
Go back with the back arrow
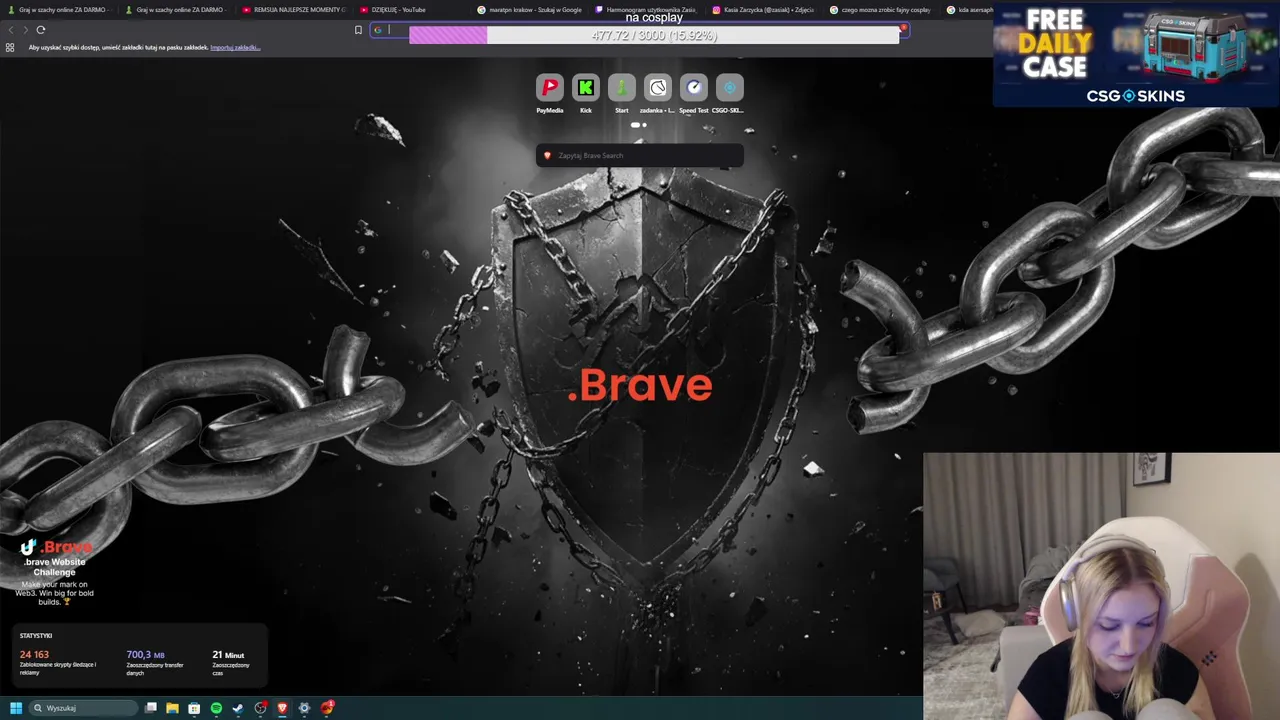(x=11, y=30)
